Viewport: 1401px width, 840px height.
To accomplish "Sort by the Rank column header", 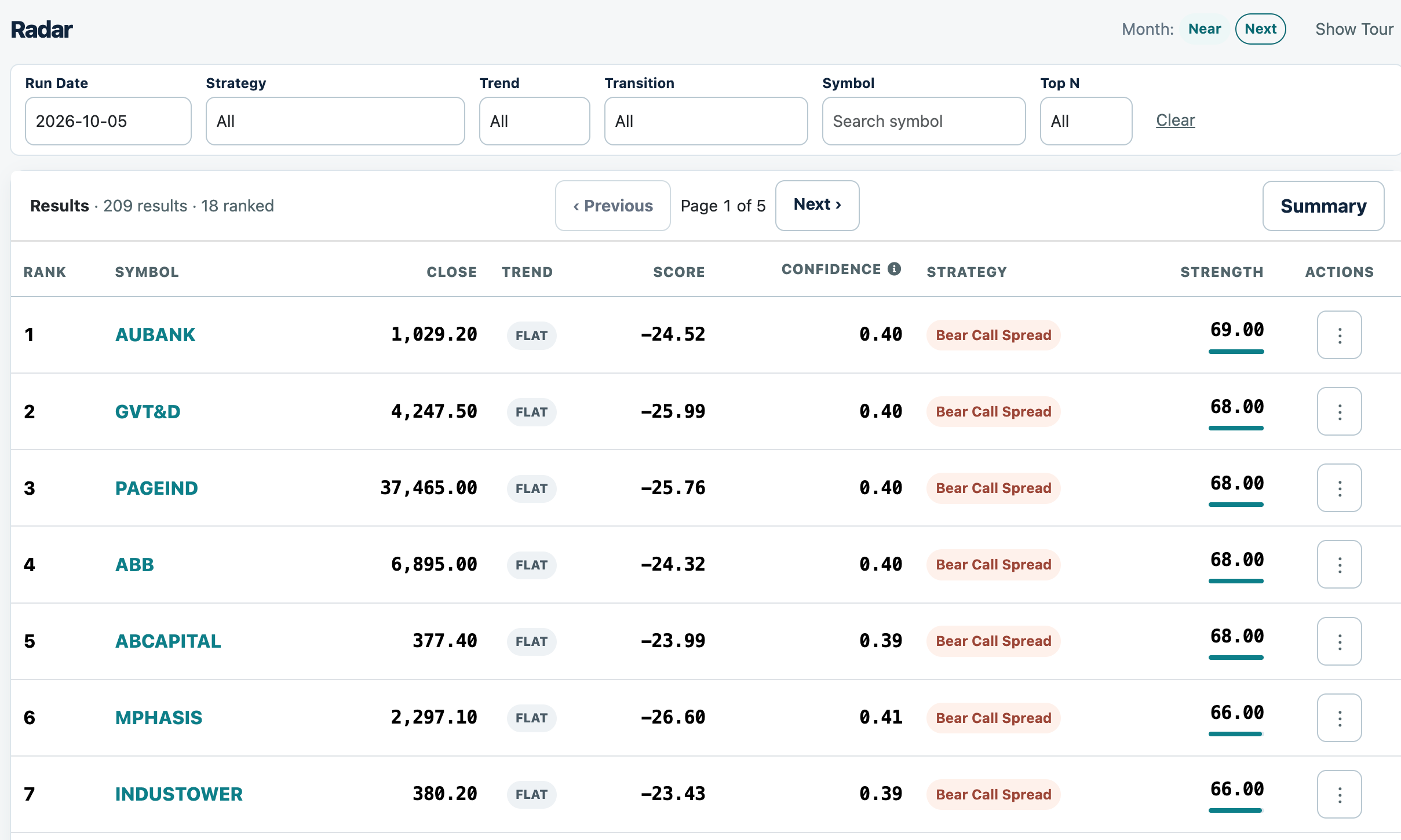I will click(x=45, y=272).
